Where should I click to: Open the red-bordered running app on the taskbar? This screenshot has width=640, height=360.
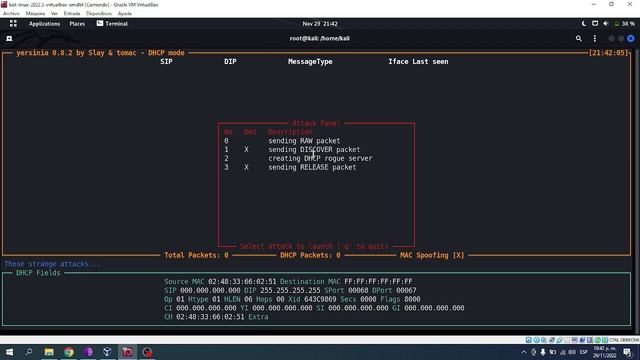127,352
